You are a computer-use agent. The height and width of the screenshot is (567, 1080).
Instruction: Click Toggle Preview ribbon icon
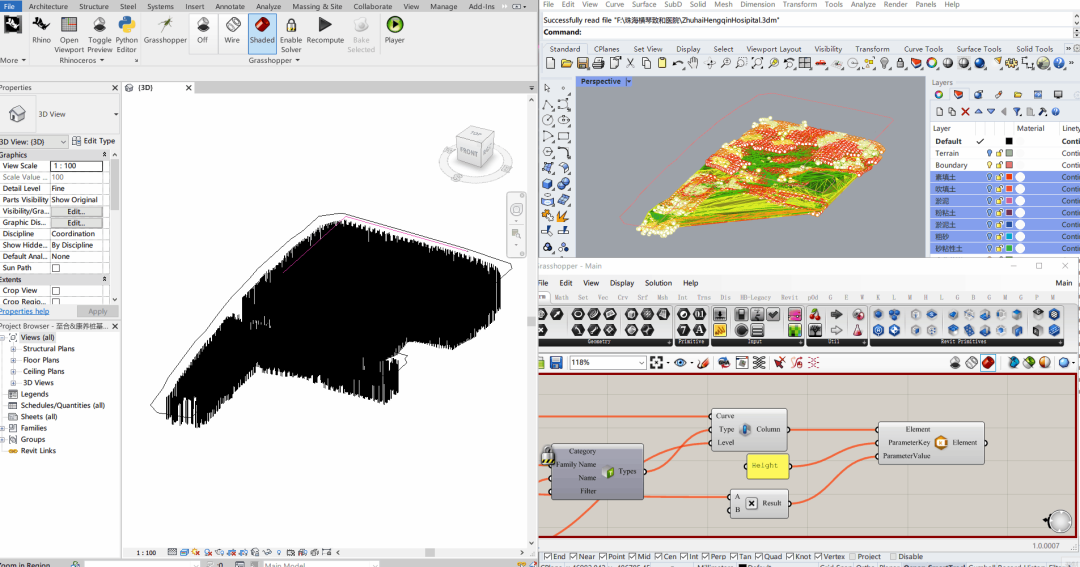point(99,34)
